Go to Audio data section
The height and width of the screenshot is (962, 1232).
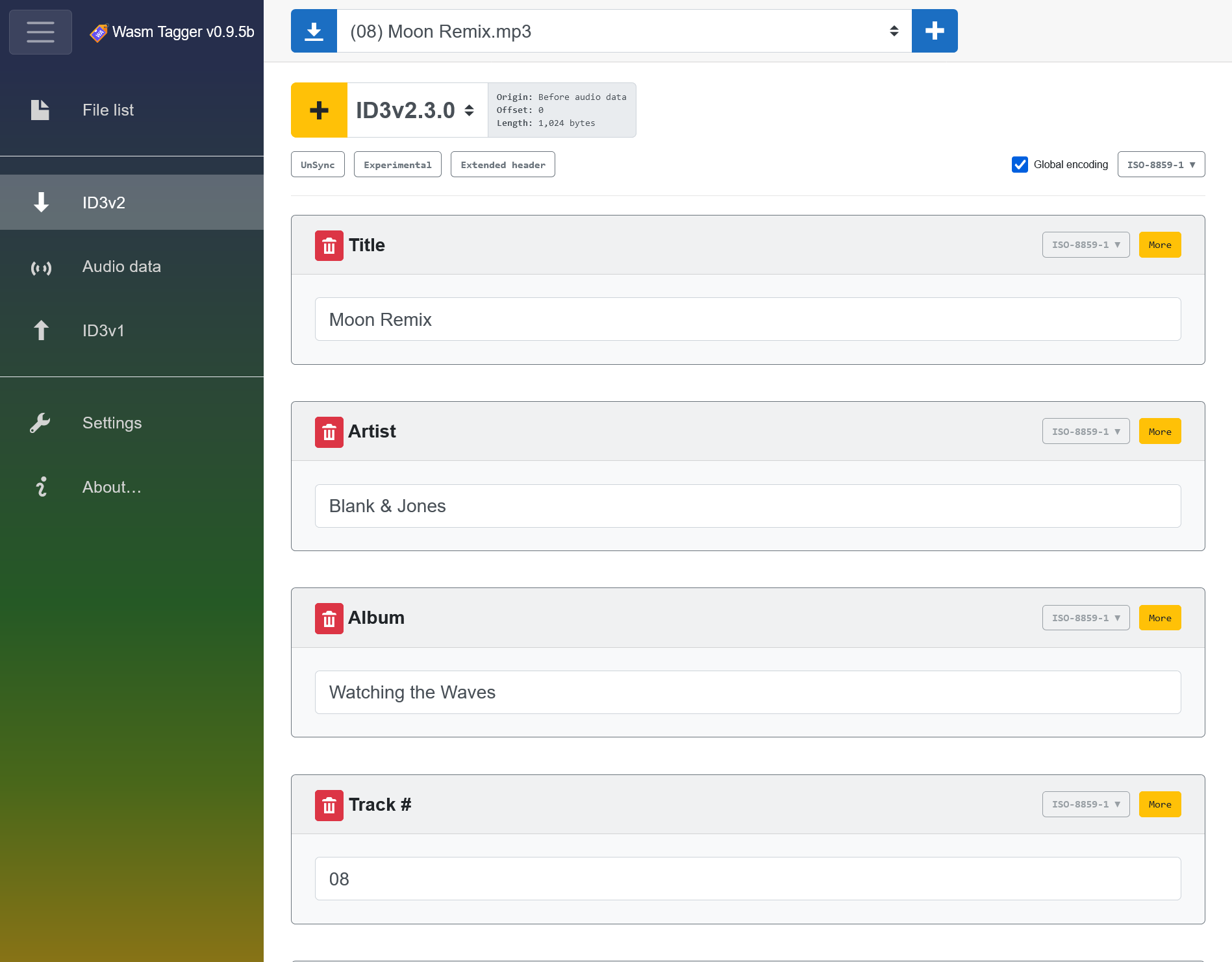pyautogui.click(x=132, y=267)
